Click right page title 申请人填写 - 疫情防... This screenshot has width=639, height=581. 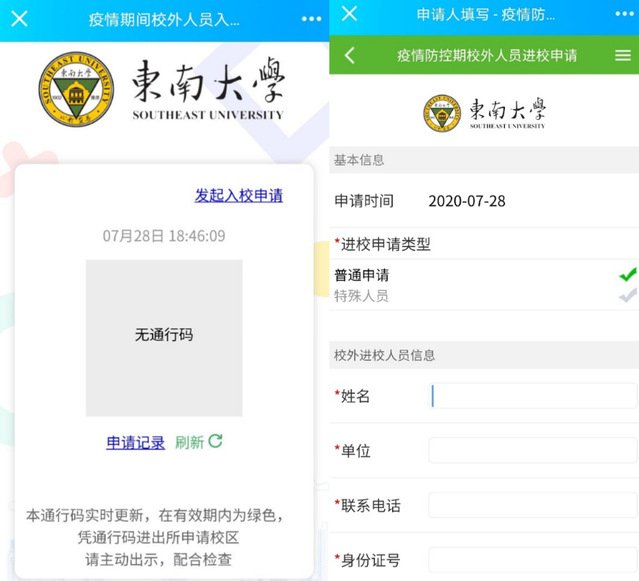pyautogui.click(x=486, y=15)
